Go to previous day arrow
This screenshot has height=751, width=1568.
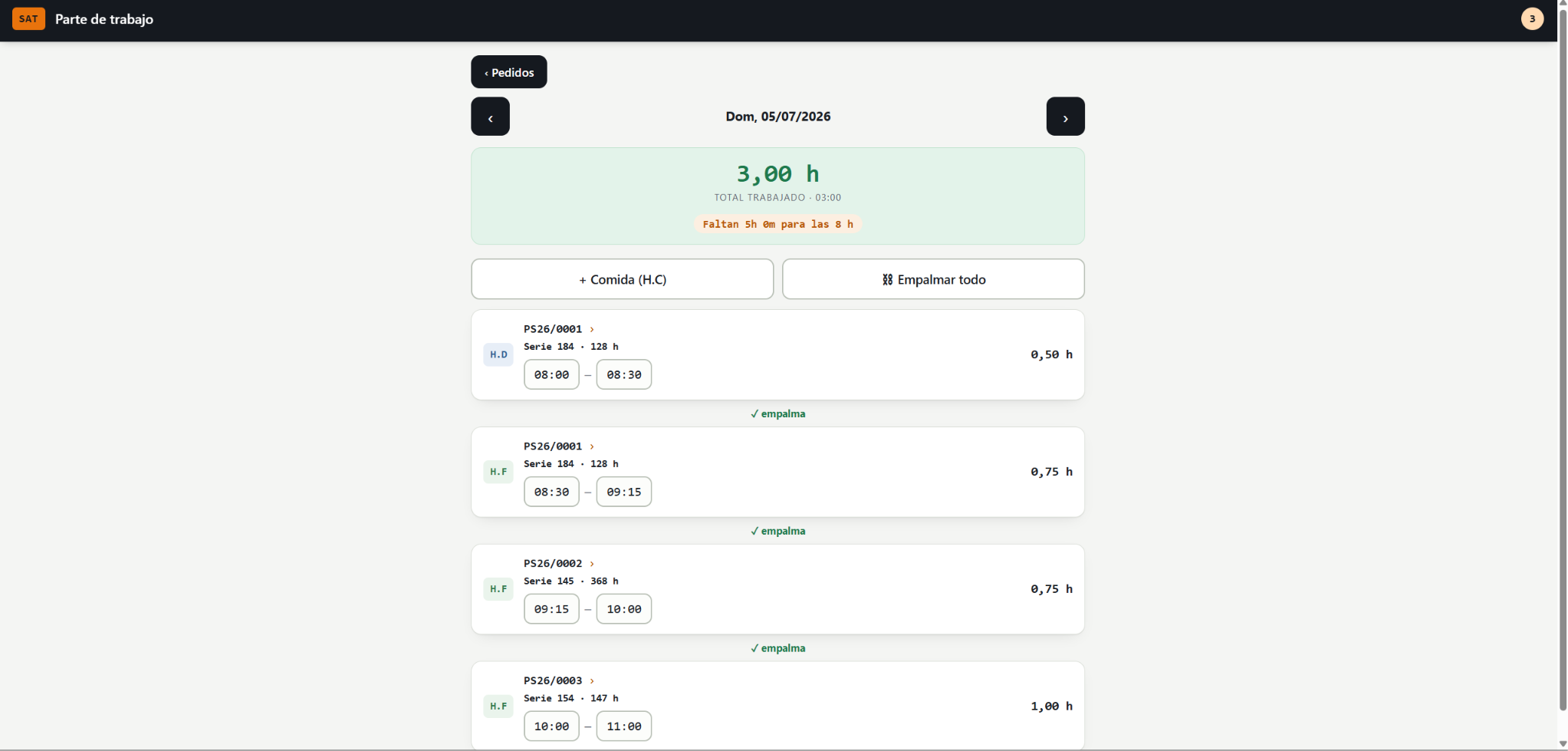tap(490, 117)
